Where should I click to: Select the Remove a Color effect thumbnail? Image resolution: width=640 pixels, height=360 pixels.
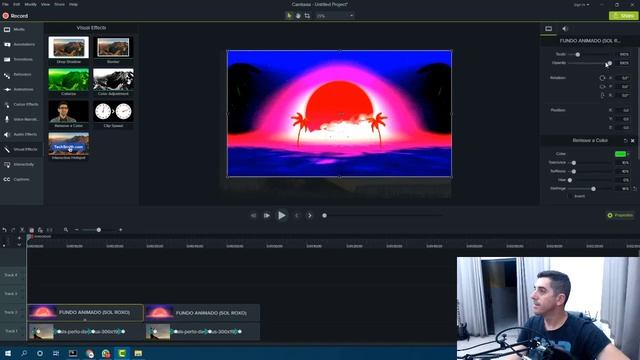click(69, 111)
